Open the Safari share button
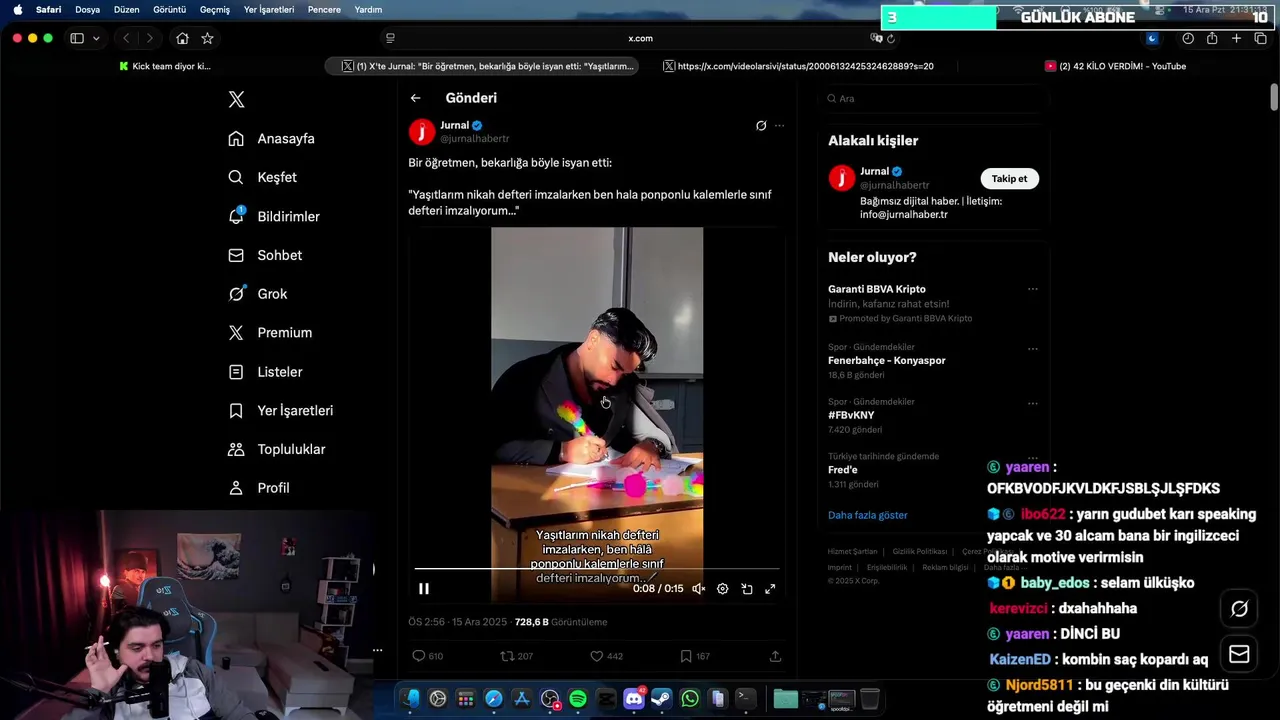 click(x=1212, y=38)
